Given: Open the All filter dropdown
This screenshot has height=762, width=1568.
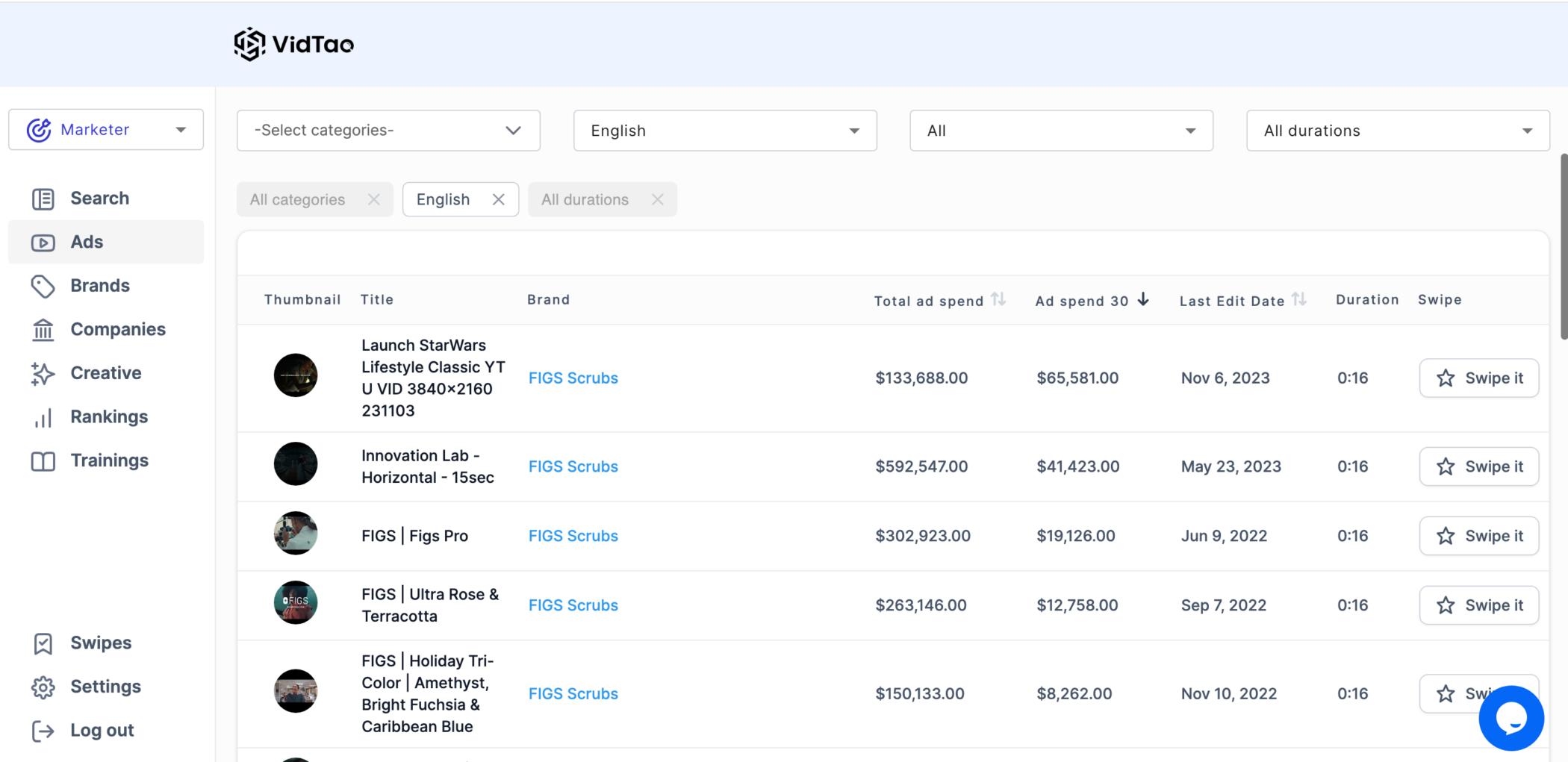Looking at the screenshot, I should (x=1061, y=131).
